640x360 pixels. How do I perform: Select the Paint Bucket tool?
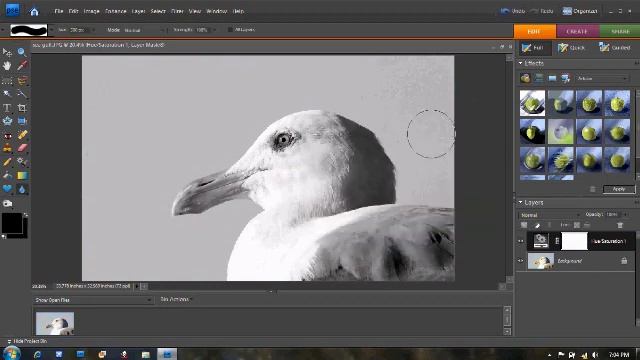(x=7, y=176)
